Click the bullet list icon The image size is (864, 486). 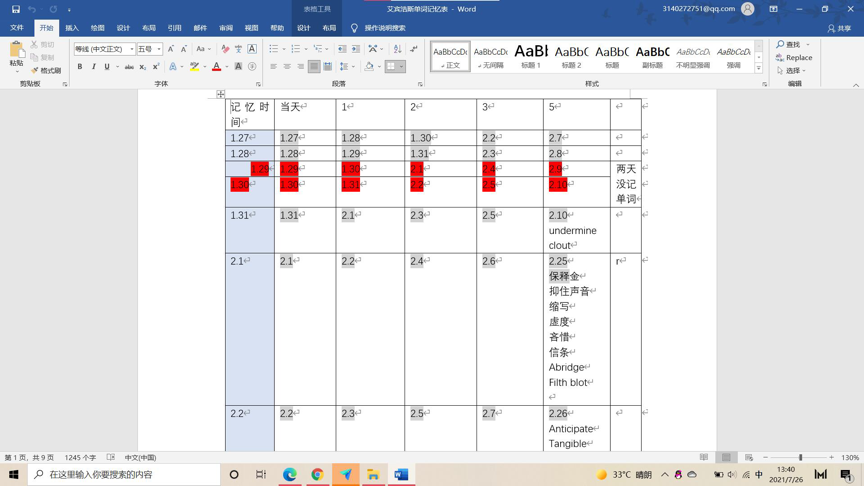coord(273,49)
